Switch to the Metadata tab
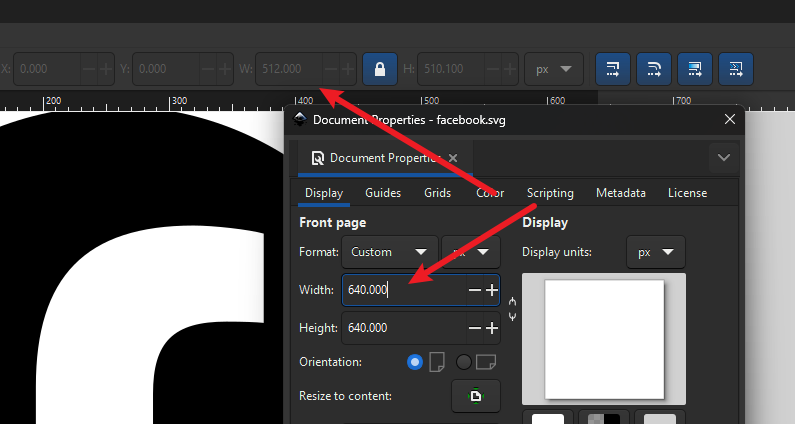 coord(621,193)
